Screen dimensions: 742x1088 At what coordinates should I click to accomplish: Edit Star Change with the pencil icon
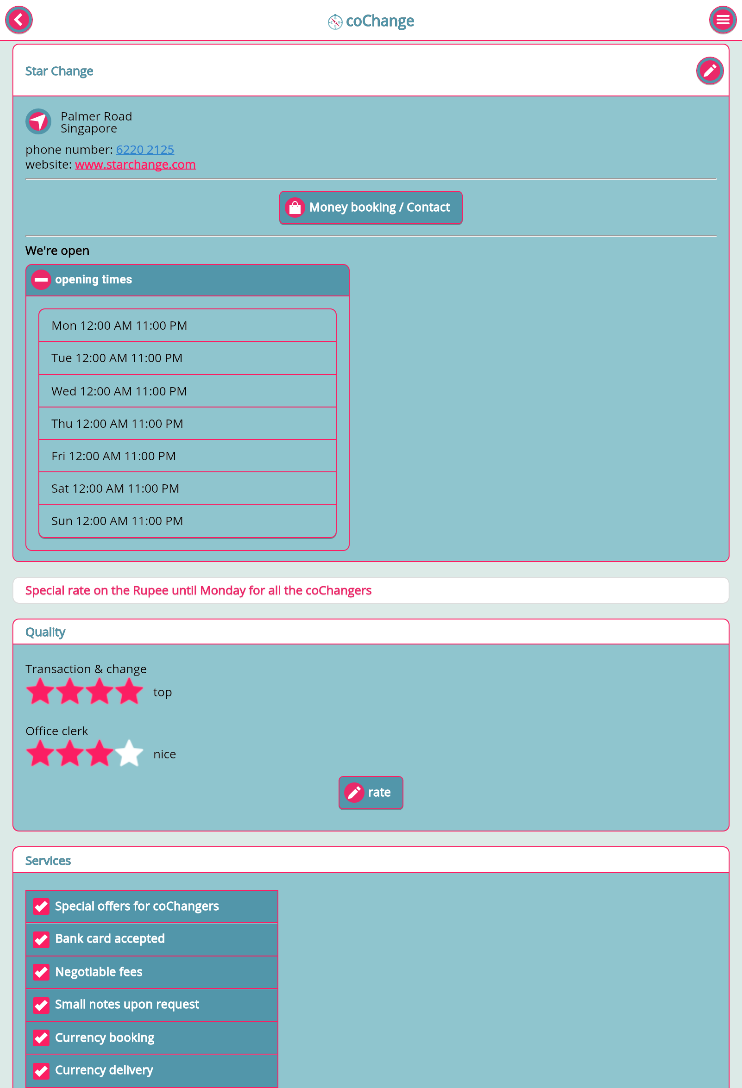tap(709, 71)
